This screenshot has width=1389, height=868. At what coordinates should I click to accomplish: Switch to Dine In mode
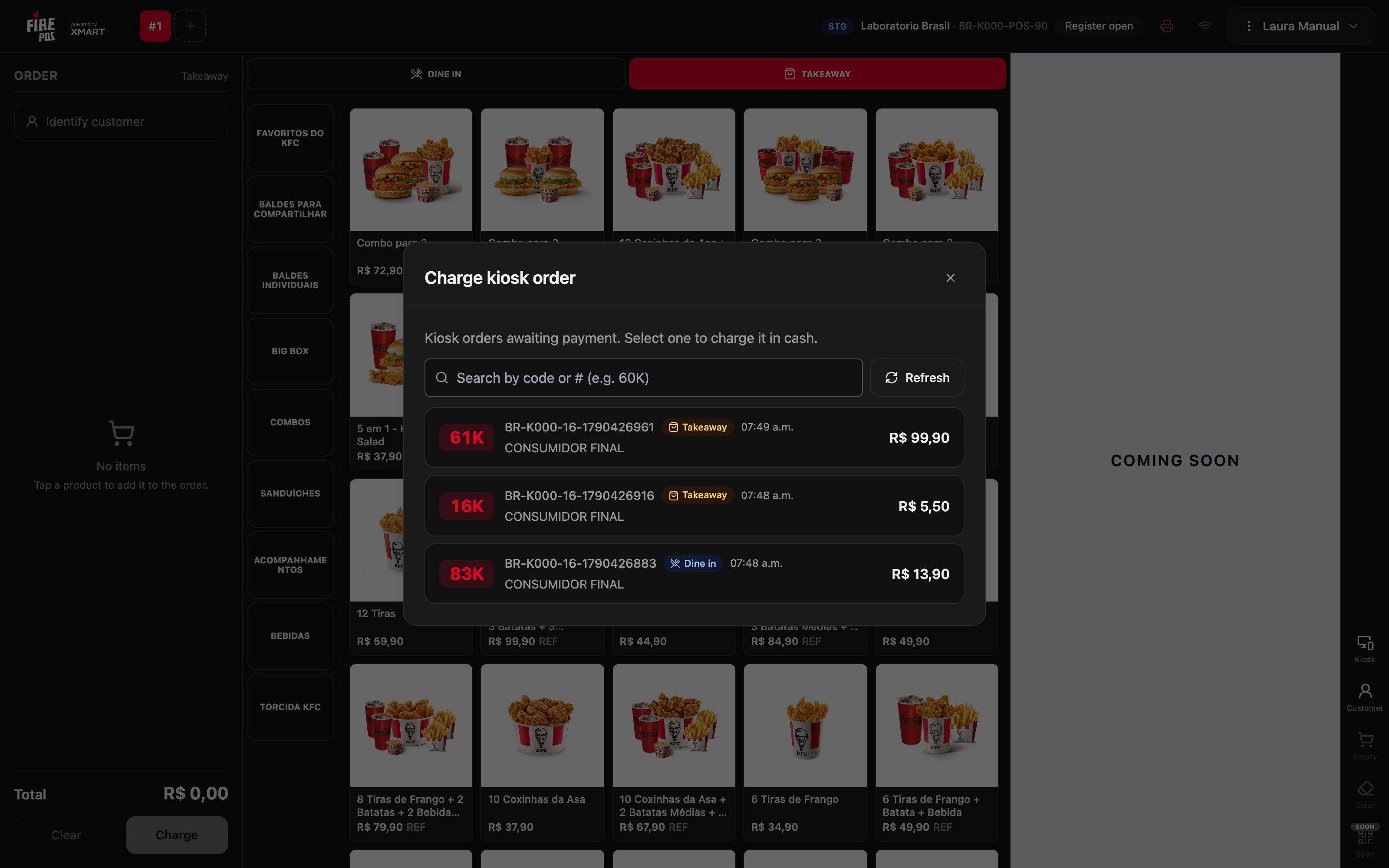[x=436, y=74]
